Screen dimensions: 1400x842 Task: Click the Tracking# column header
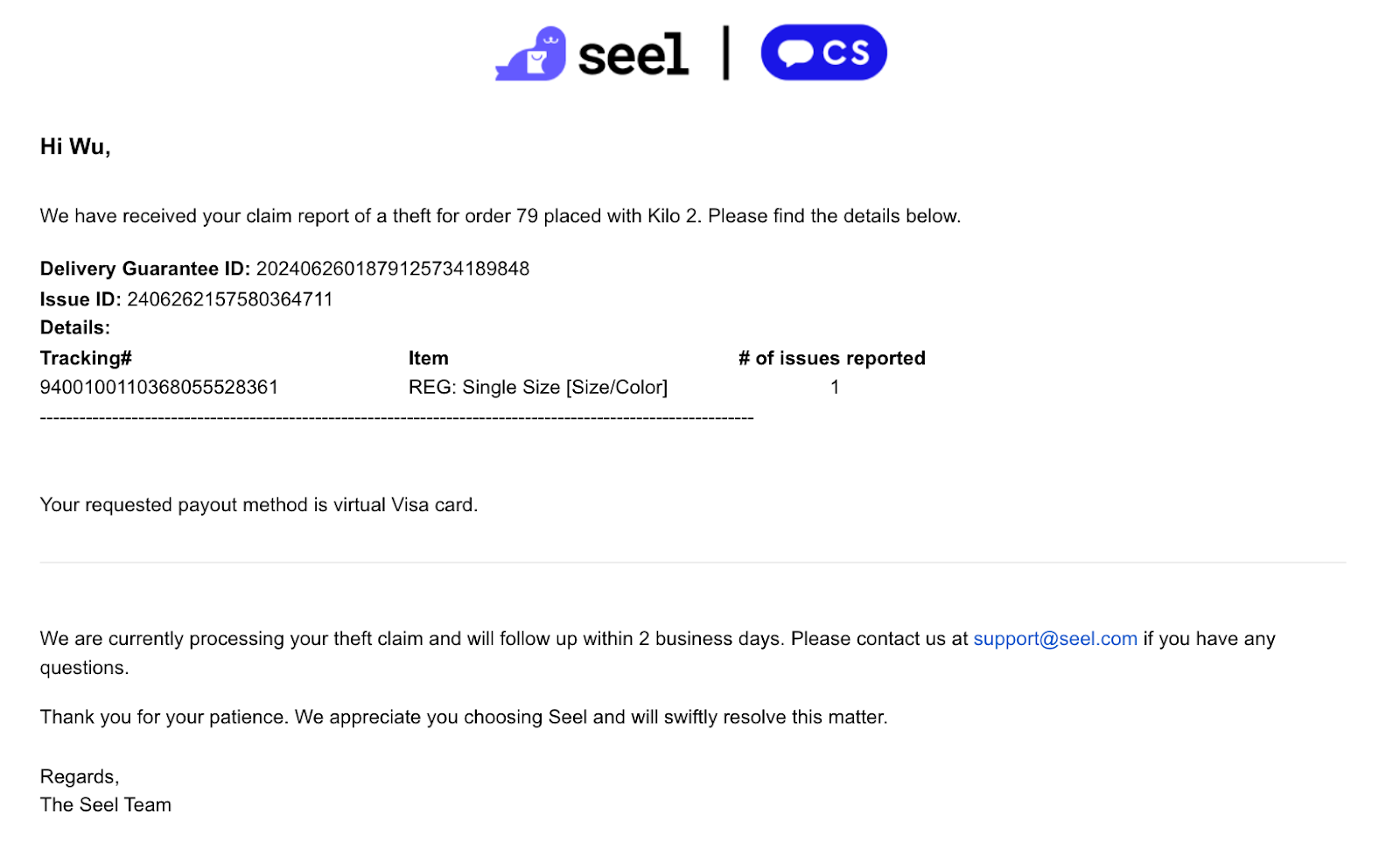click(x=86, y=358)
